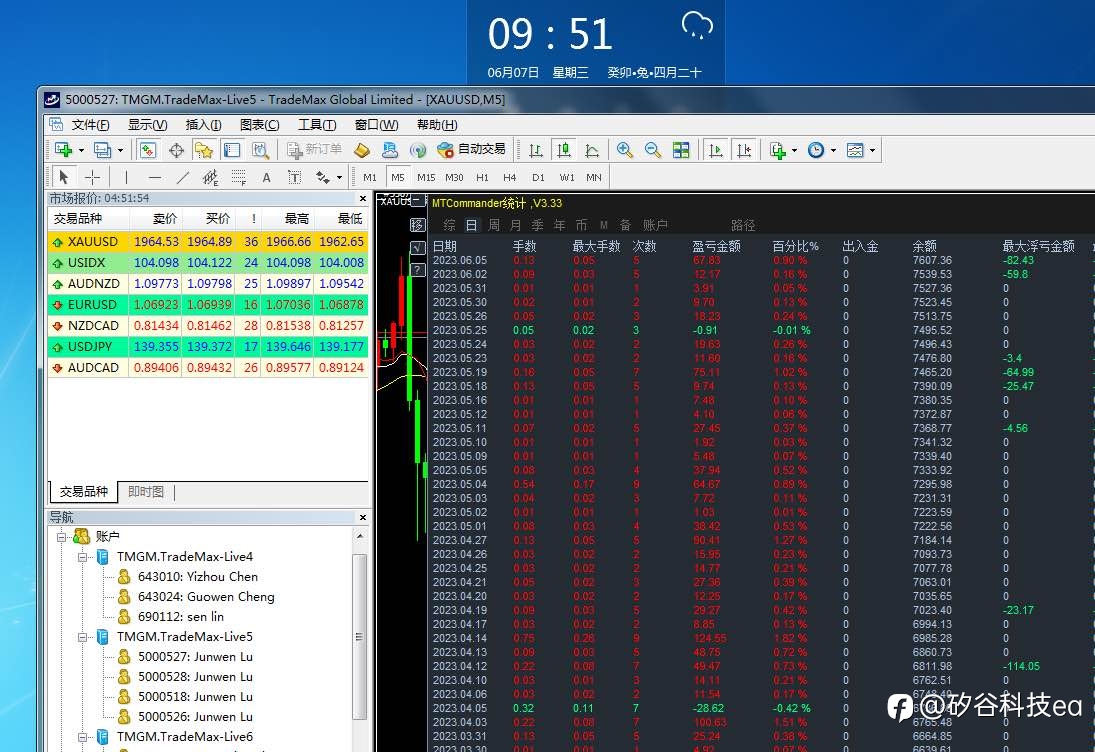Switch chart to line chart icon
This screenshot has height=752, width=1095.
coord(592,149)
